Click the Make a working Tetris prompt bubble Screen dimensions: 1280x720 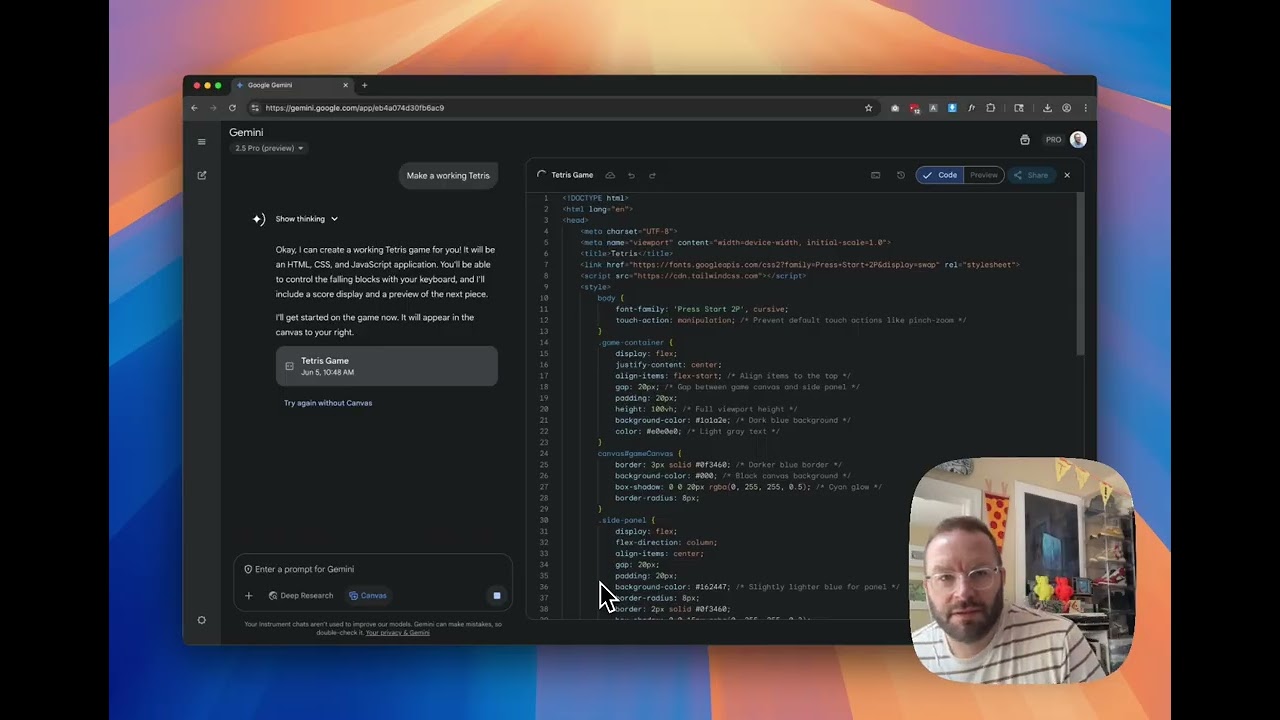448,176
